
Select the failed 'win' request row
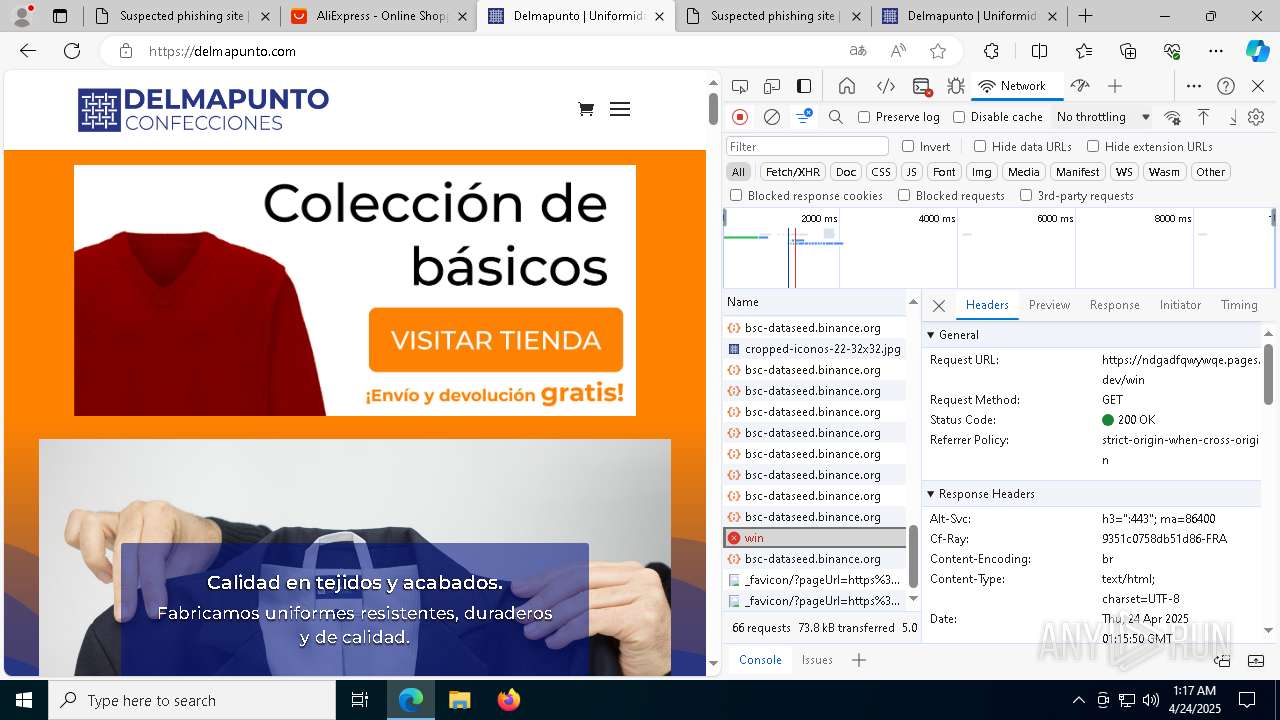click(814, 538)
